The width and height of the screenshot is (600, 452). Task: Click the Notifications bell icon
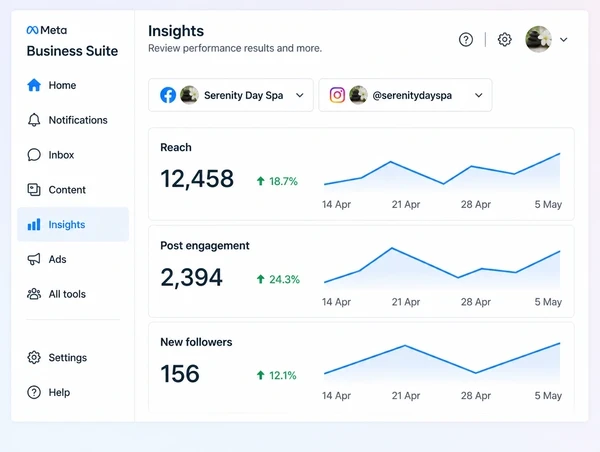tap(34, 120)
